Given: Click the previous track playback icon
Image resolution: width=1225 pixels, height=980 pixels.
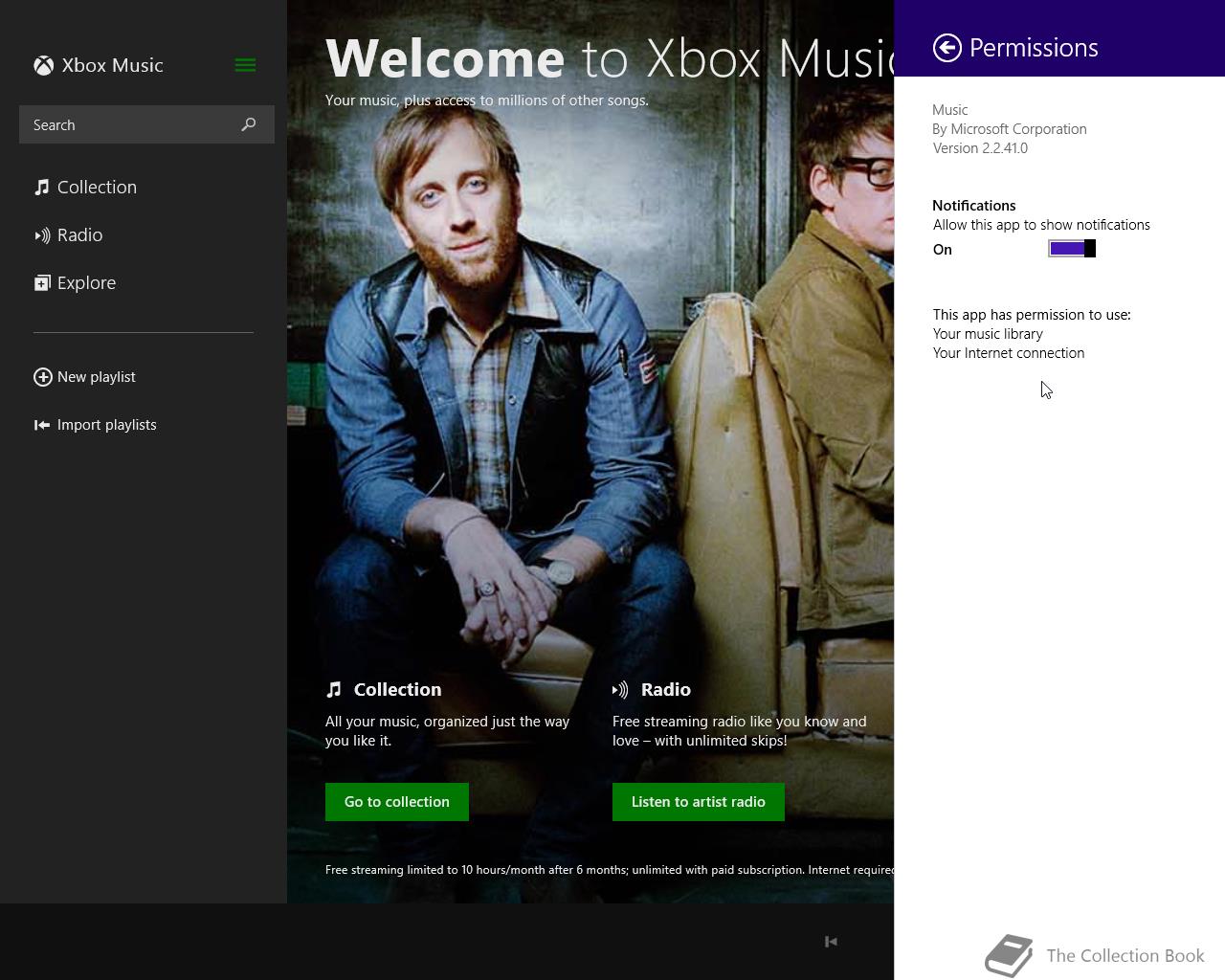Looking at the screenshot, I should point(831,942).
